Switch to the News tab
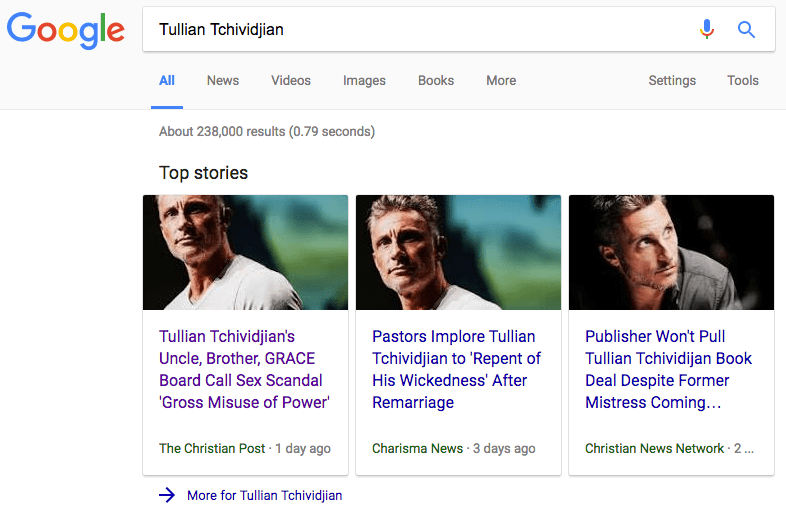This screenshot has width=786, height=514. coord(223,80)
